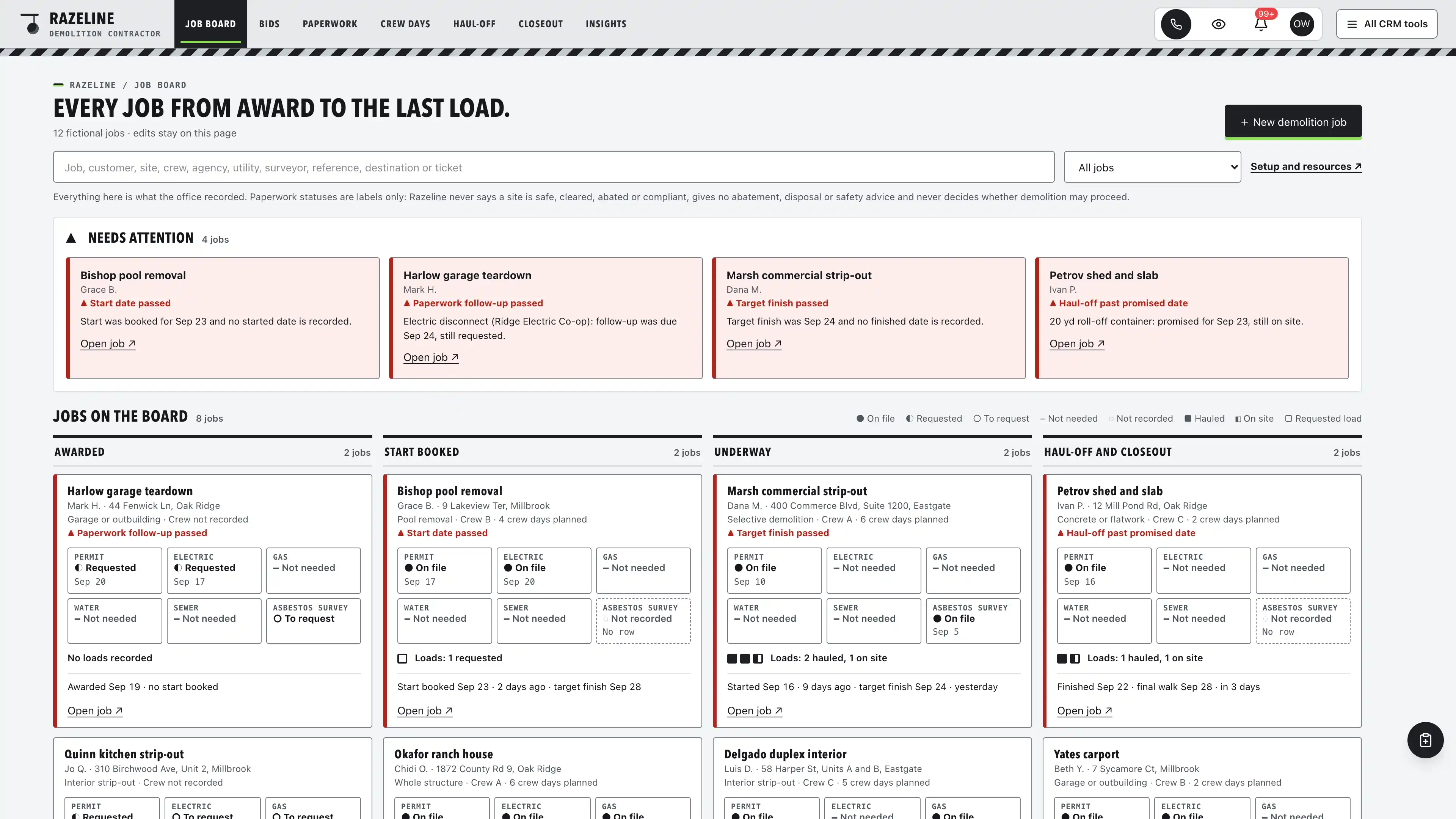The image size is (1456, 819).
Task: Open All CRM tools menu
Action: coord(1387,24)
